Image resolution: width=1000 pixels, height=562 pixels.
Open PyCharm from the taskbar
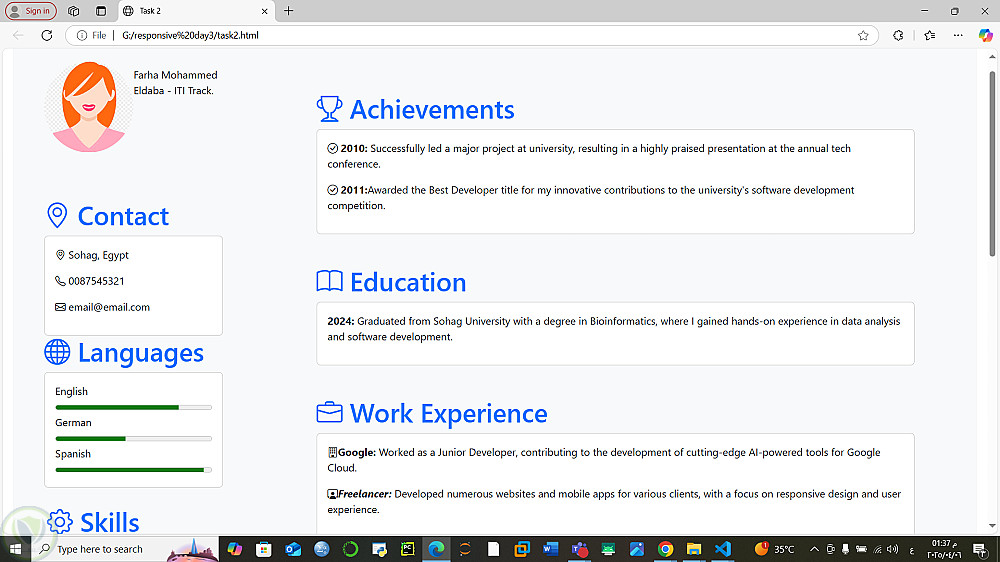(x=408, y=549)
